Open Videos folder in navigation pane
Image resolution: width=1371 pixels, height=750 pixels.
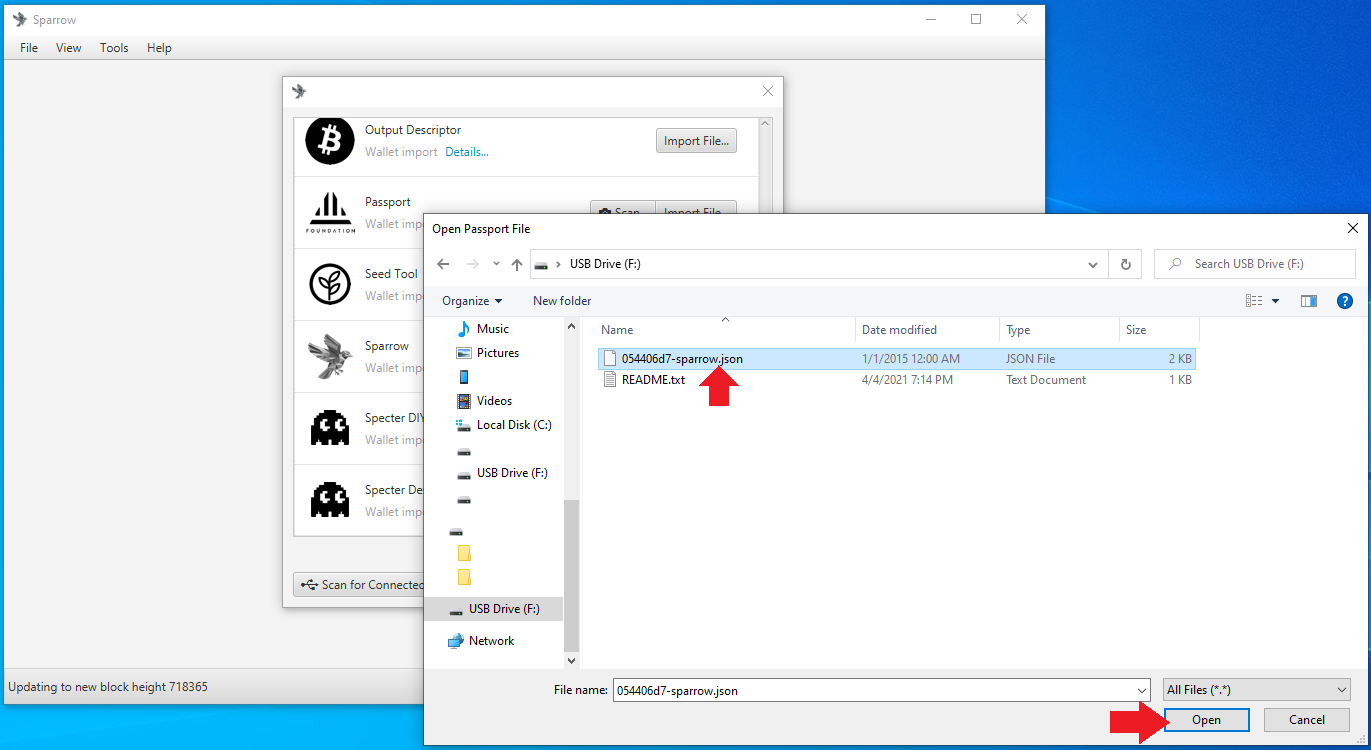pyautogui.click(x=494, y=401)
